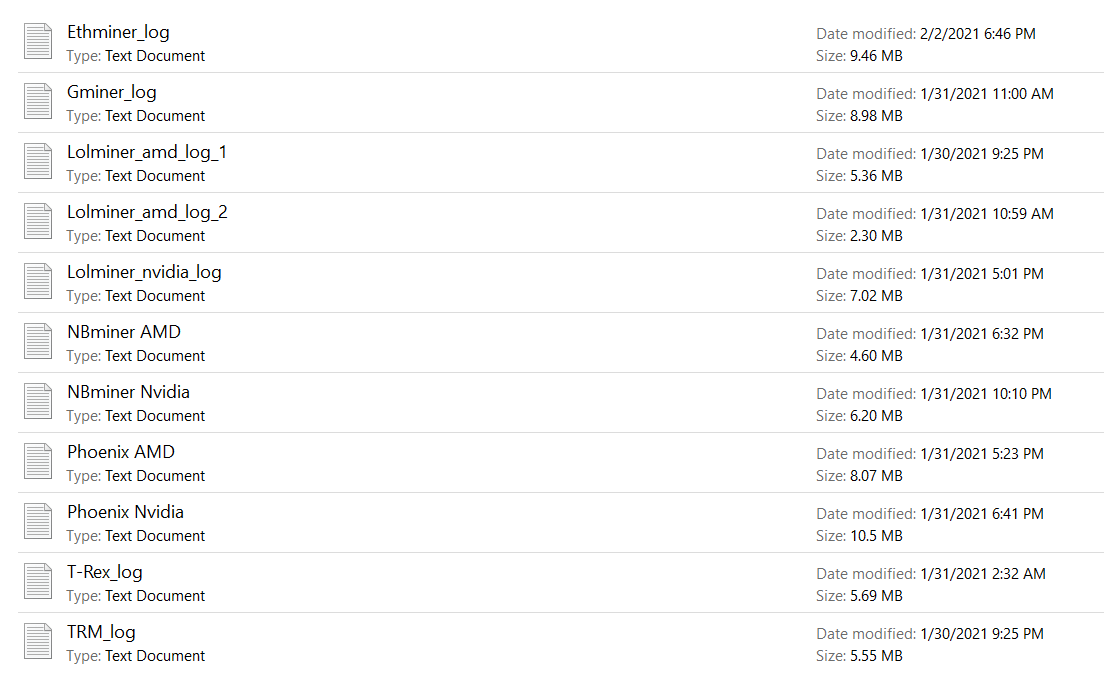Click the NBminer AMD file name
1104x687 pixels.
[124, 332]
